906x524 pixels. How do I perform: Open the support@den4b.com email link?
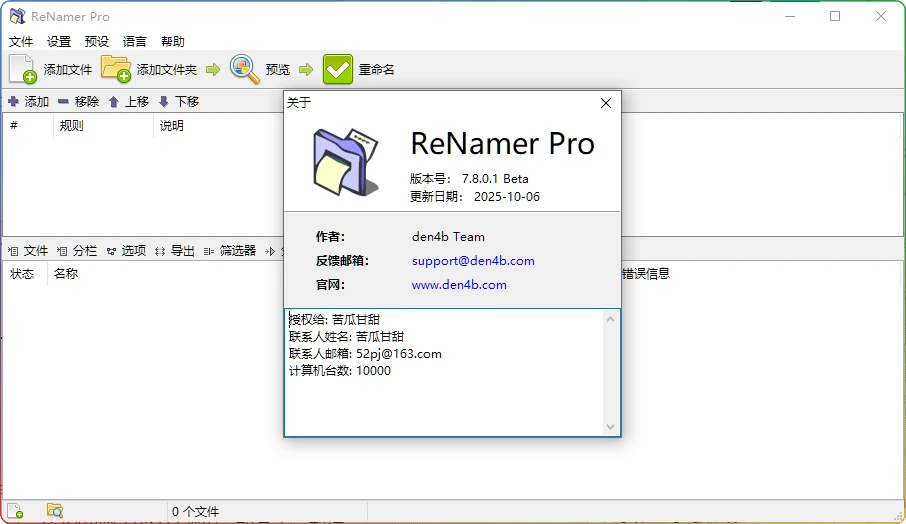[473, 261]
